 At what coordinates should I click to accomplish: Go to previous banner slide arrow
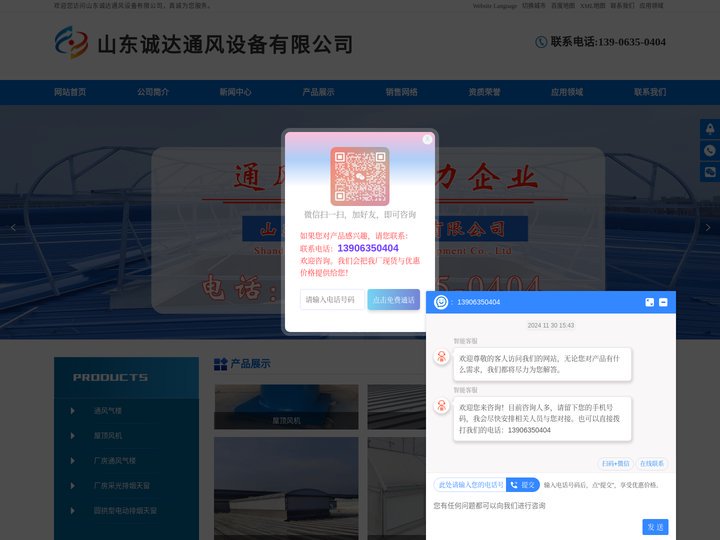13,227
